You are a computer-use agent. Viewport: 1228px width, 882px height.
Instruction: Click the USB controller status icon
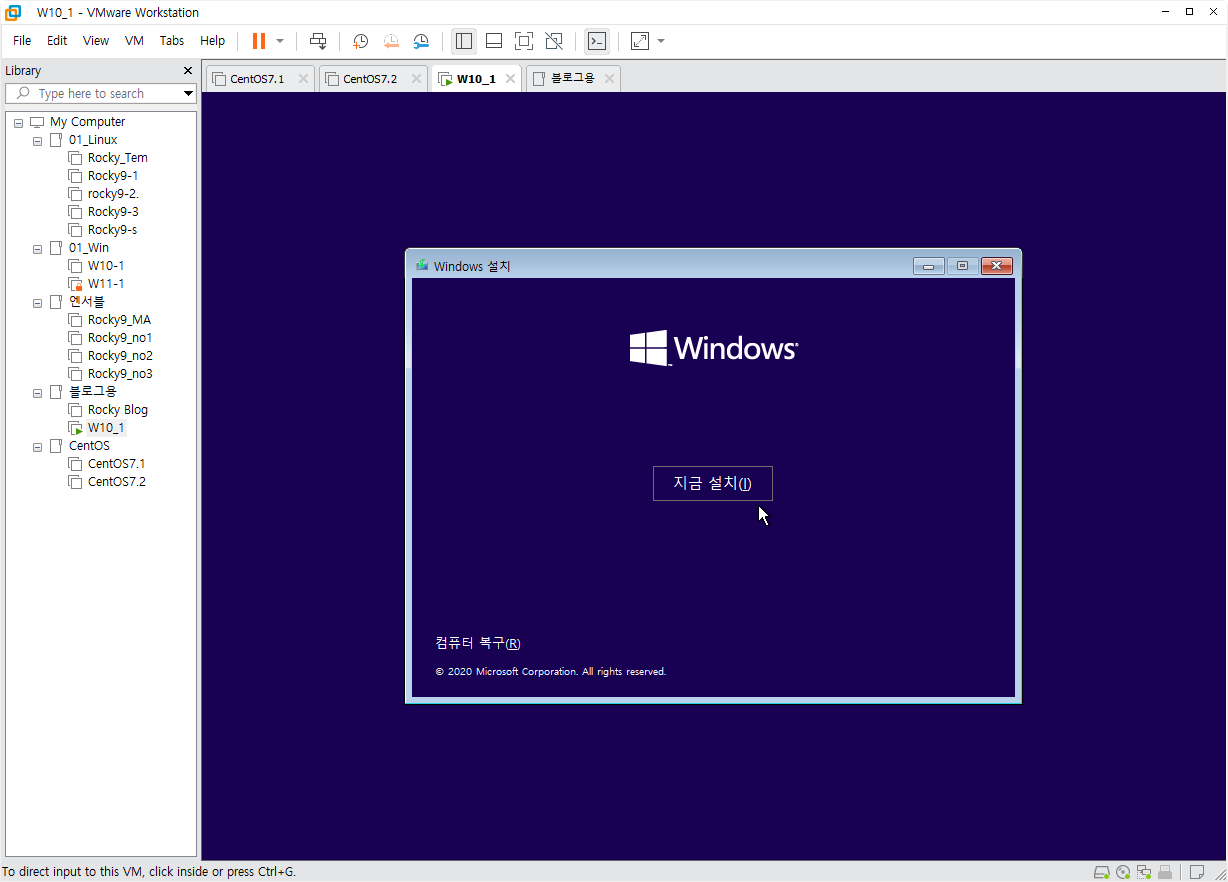pyautogui.click(x=1165, y=872)
